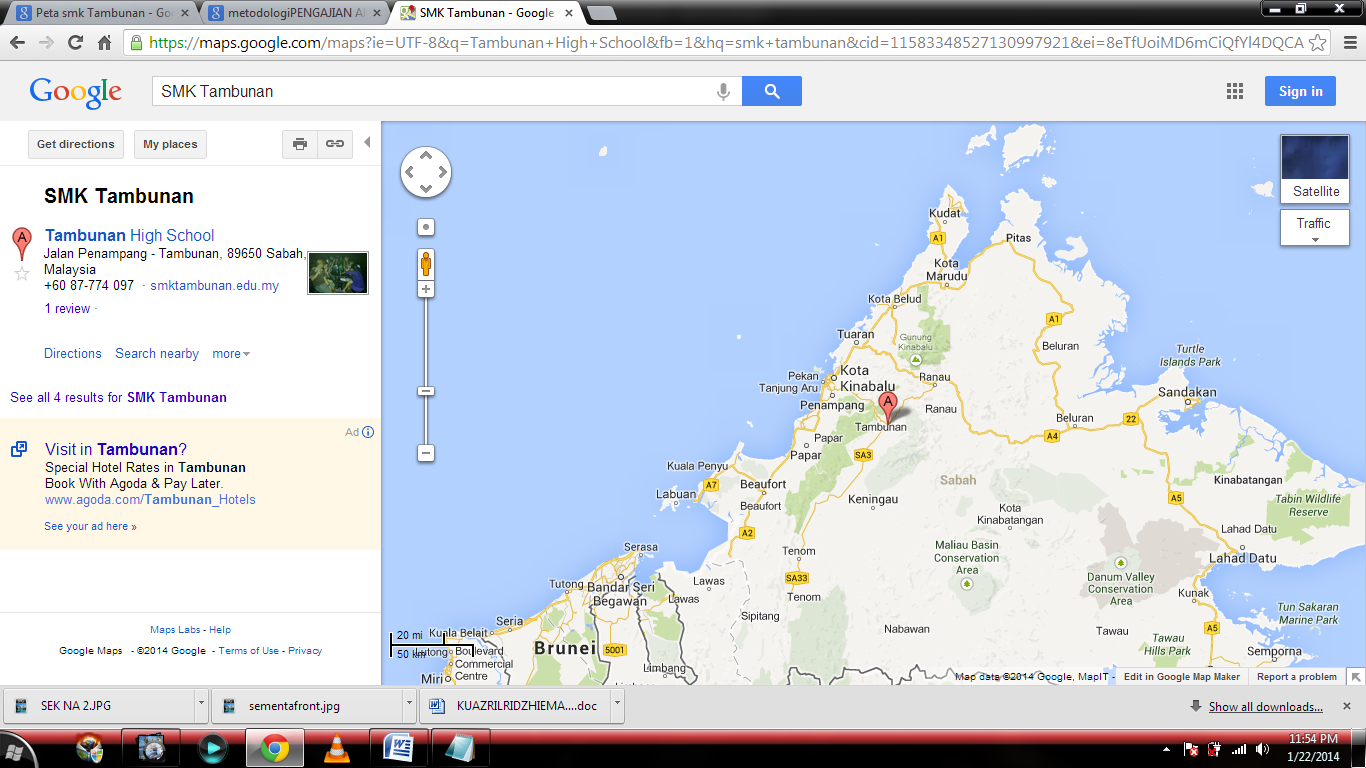Click the Search nearby link
Screen dimensions: 1366x768
click(157, 353)
